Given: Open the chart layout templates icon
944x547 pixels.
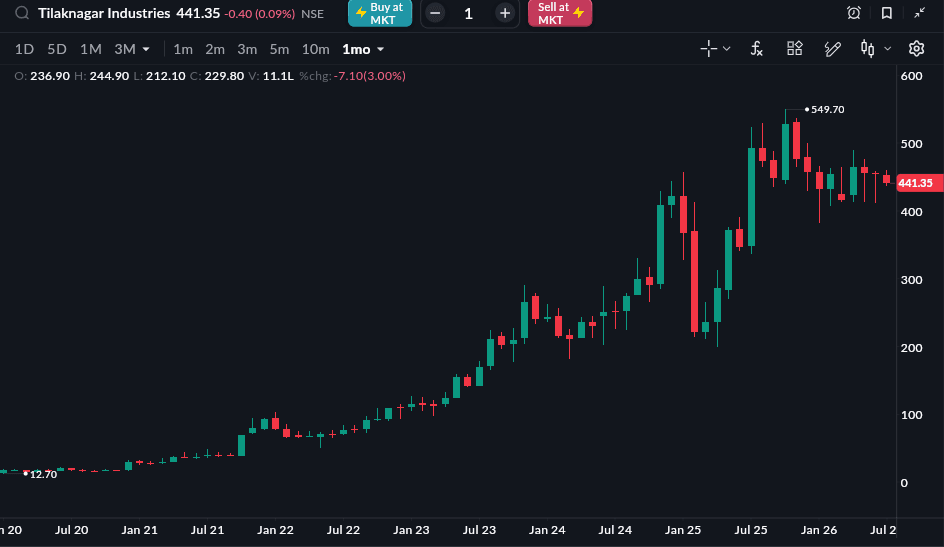Looking at the screenshot, I should click(x=795, y=48).
